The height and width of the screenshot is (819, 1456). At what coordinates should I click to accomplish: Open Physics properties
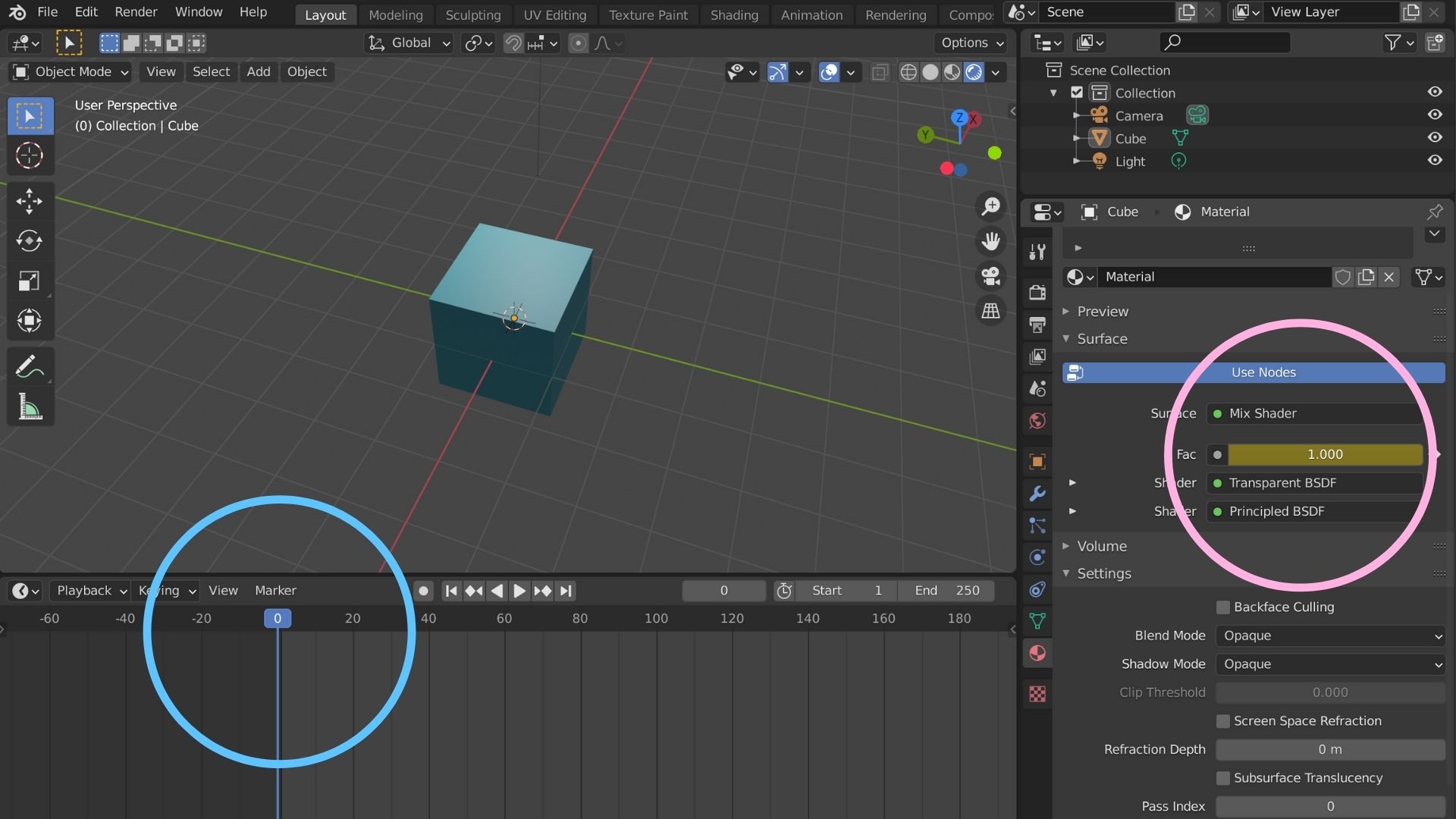coord(1037,557)
